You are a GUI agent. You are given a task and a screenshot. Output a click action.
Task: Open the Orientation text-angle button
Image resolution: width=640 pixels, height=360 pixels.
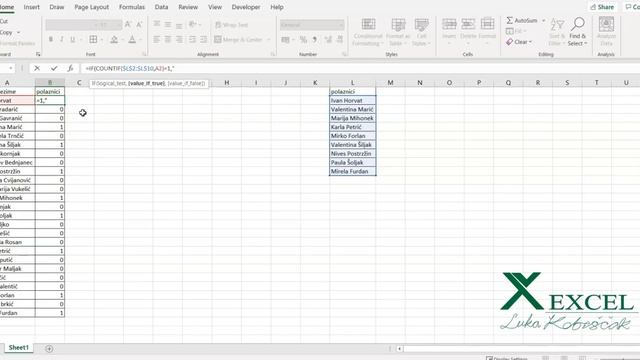192,24
